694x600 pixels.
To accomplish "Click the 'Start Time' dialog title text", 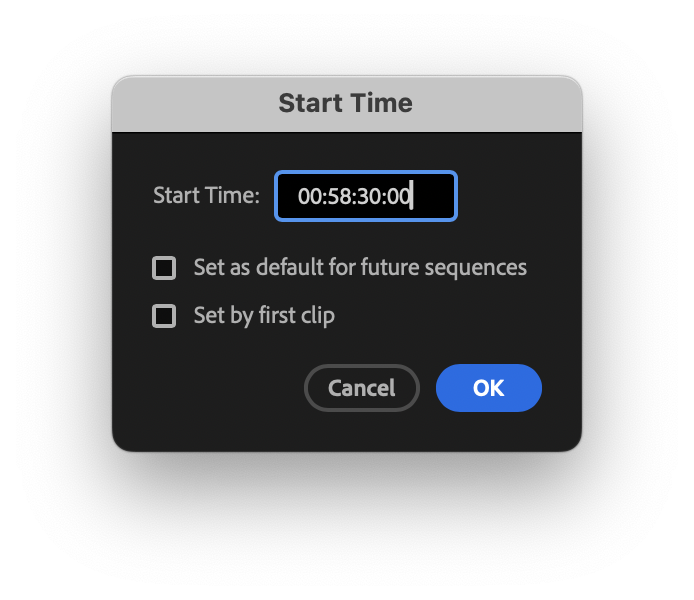I will (x=346, y=103).
